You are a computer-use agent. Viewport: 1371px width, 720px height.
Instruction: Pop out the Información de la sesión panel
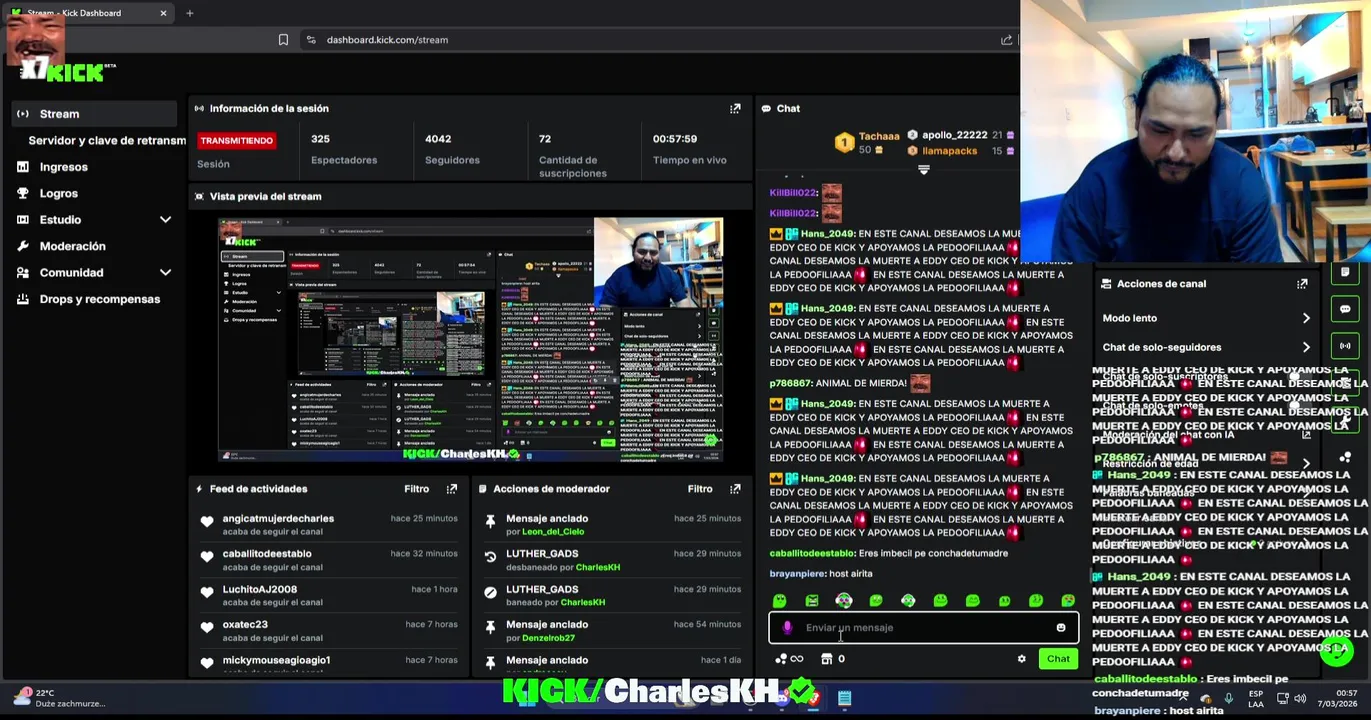tap(735, 108)
